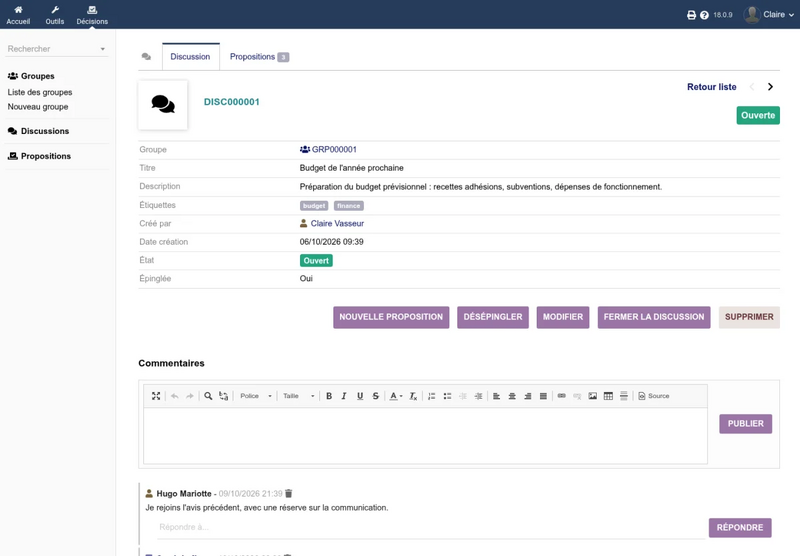Maximize the comment editor
The height and width of the screenshot is (556, 800).
156,396
